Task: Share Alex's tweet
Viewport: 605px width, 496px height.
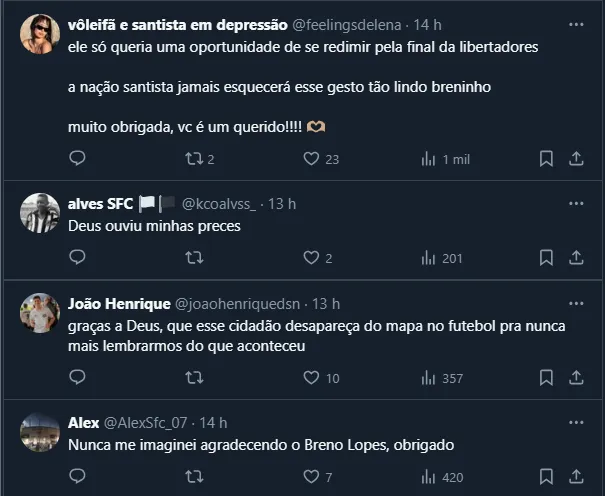Action: 577,477
